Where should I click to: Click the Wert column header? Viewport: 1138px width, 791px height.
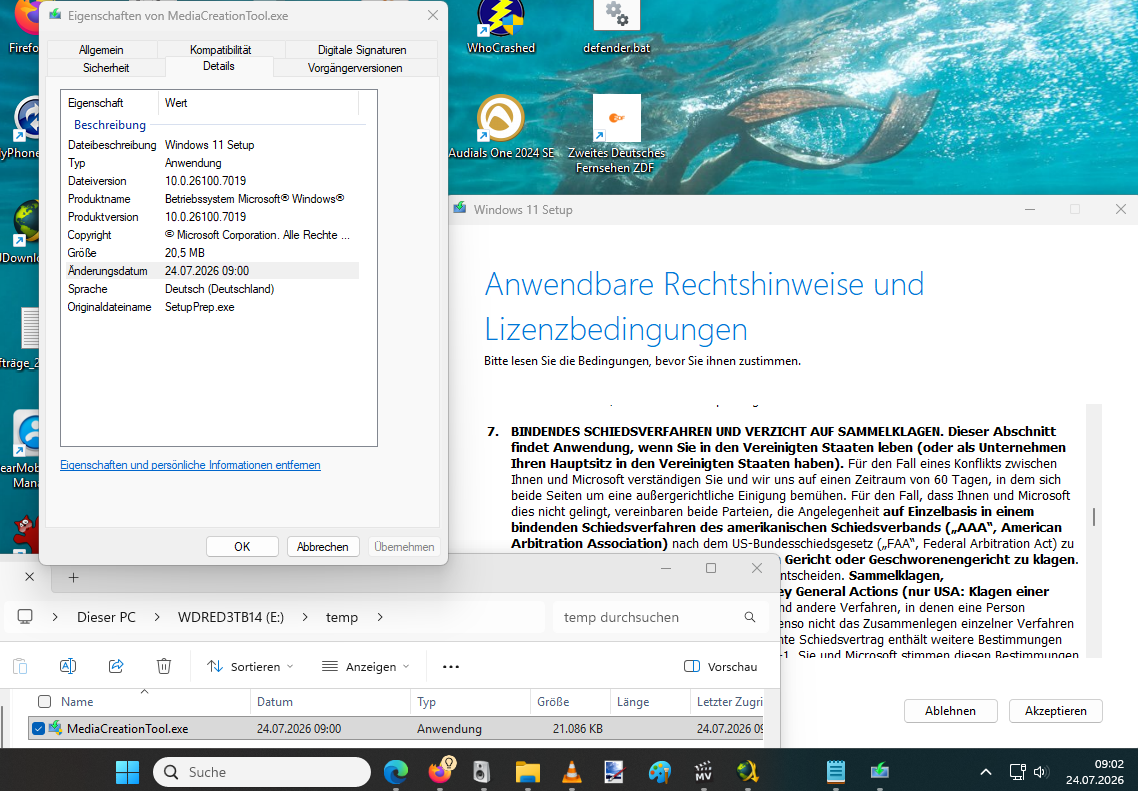[x=258, y=103]
